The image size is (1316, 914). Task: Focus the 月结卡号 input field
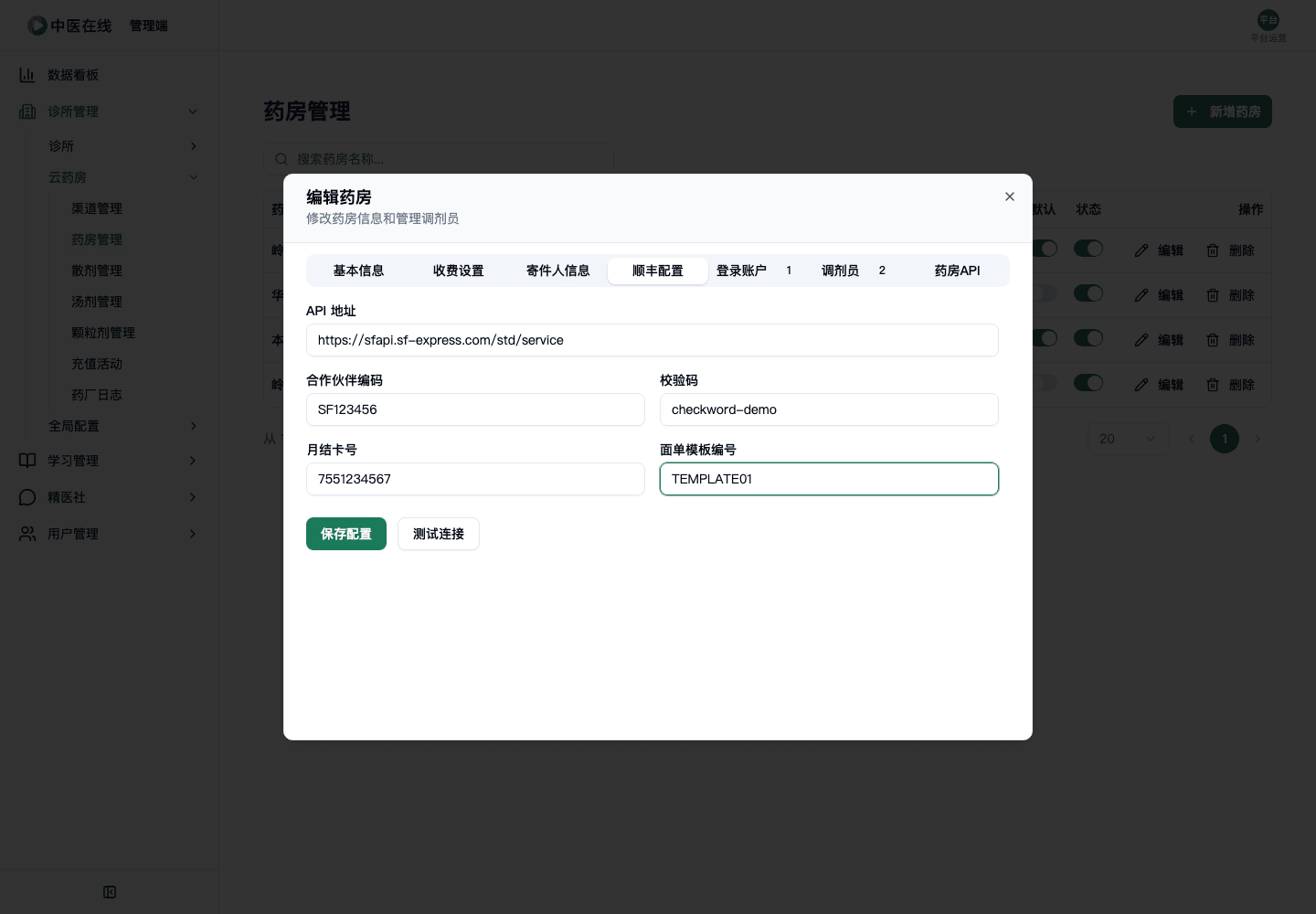point(475,479)
